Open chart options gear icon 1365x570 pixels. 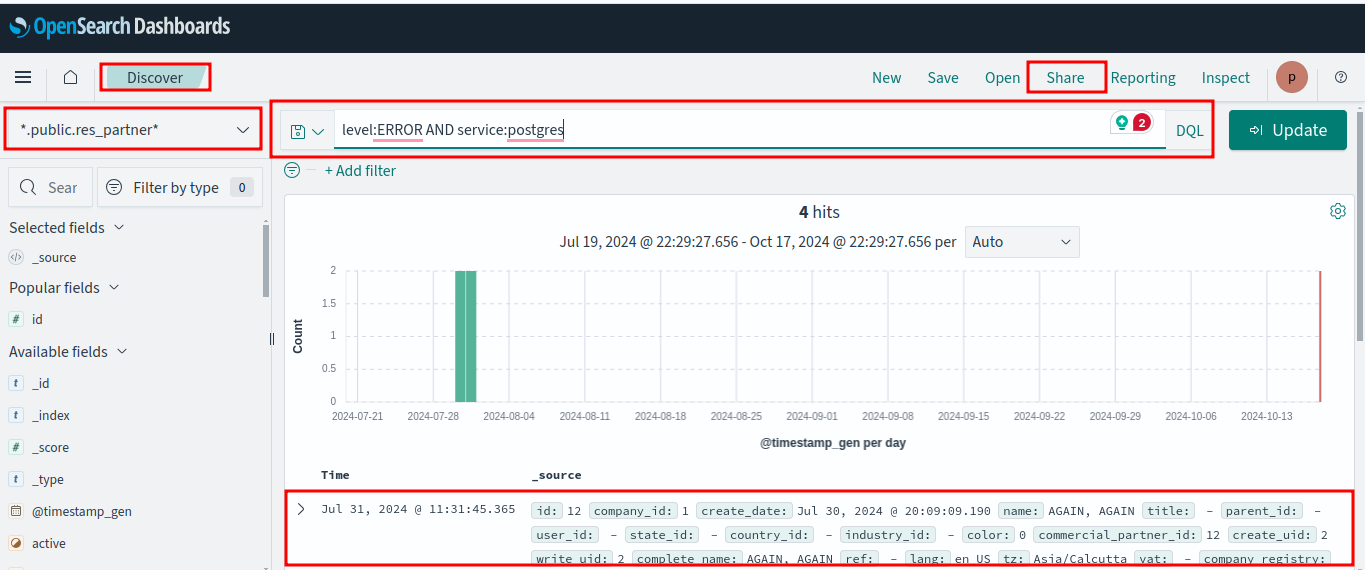coord(1337,211)
